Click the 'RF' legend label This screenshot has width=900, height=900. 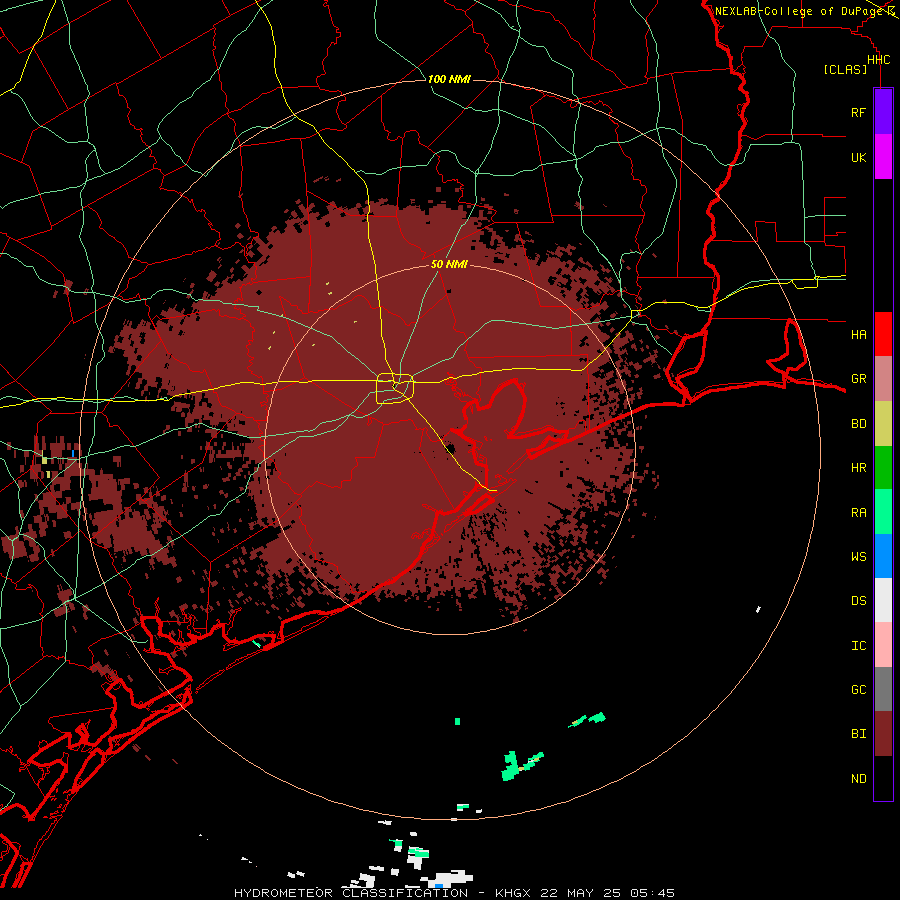pos(858,112)
